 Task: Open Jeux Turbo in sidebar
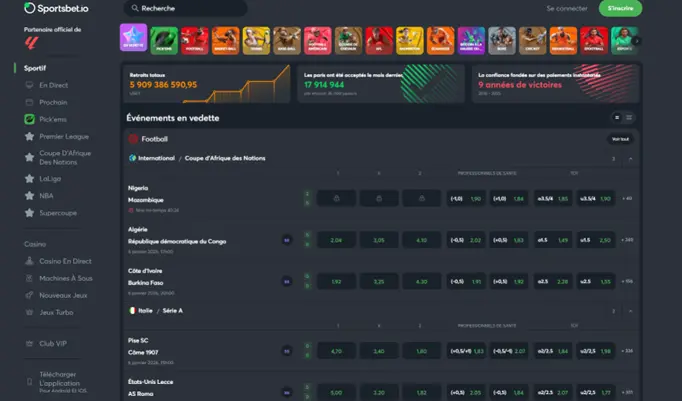pyautogui.click(x=56, y=312)
